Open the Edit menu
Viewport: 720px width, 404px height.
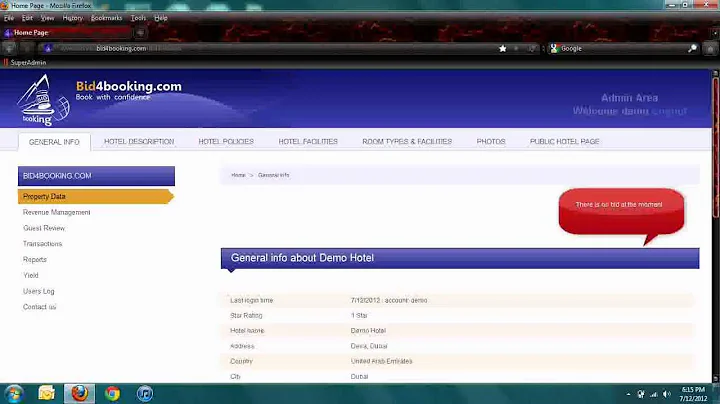tap(27, 18)
